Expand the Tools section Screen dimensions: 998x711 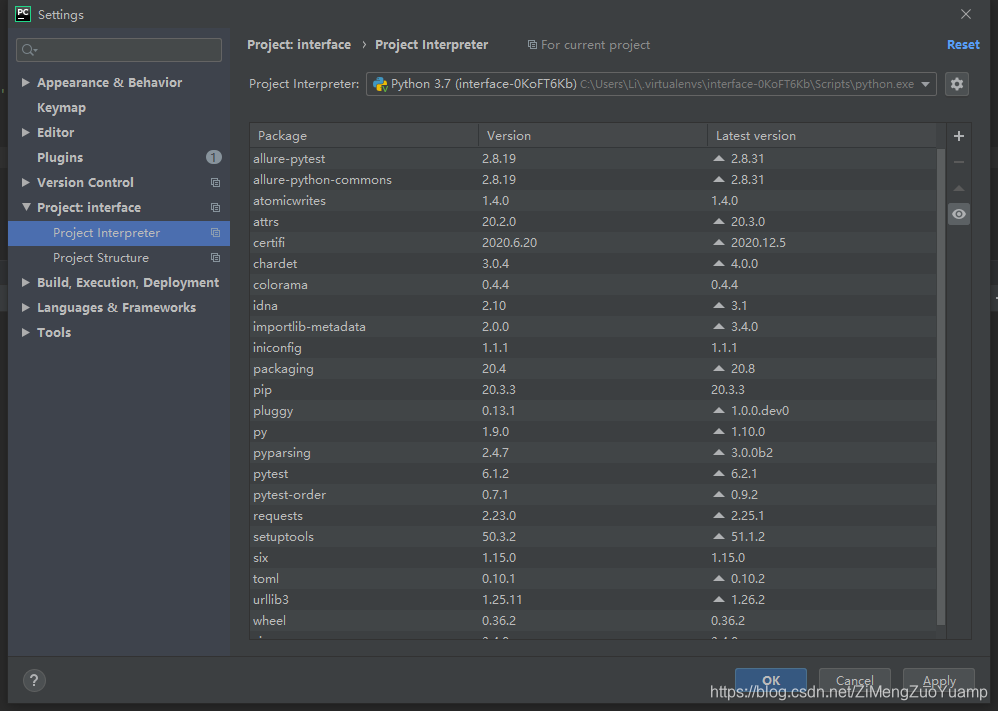[x=25, y=332]
